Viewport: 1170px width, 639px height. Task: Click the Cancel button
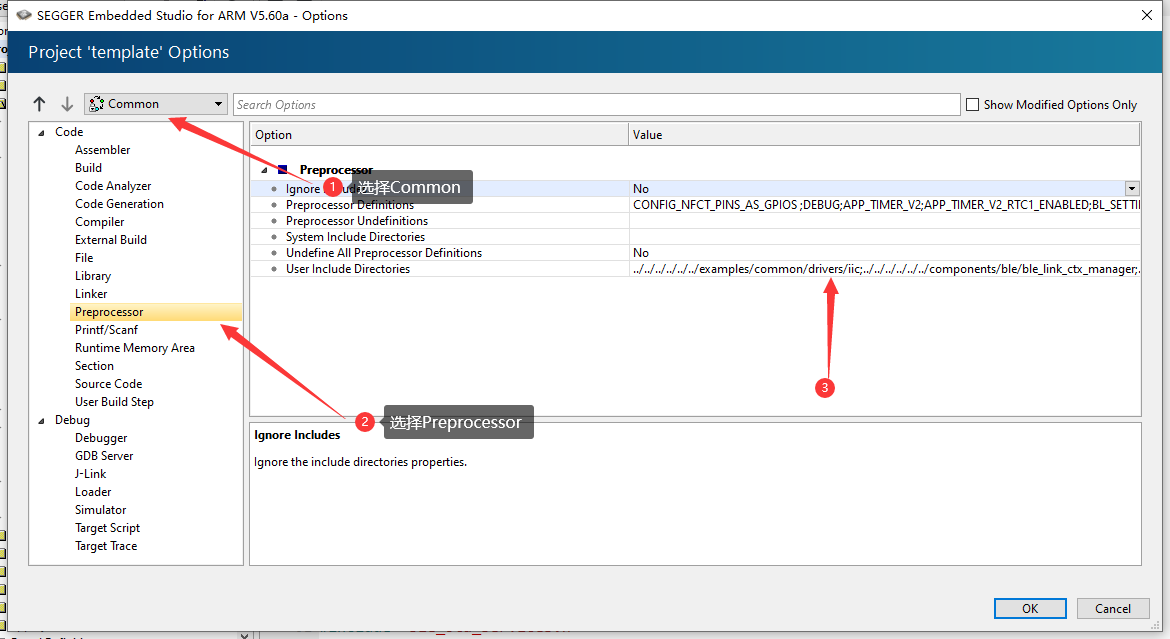coord(1113,608)
